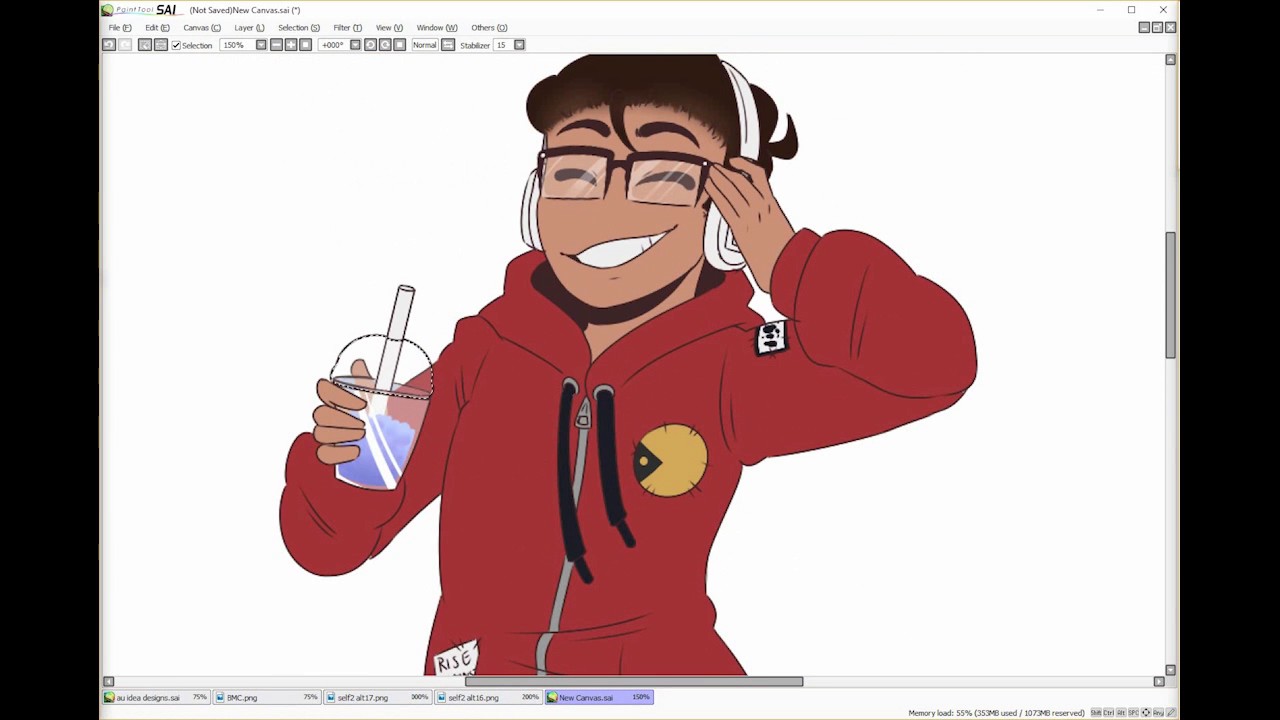1280x720 pixels.
Task: Reset zoom with the square icon after plus
Action: [305, 45]
